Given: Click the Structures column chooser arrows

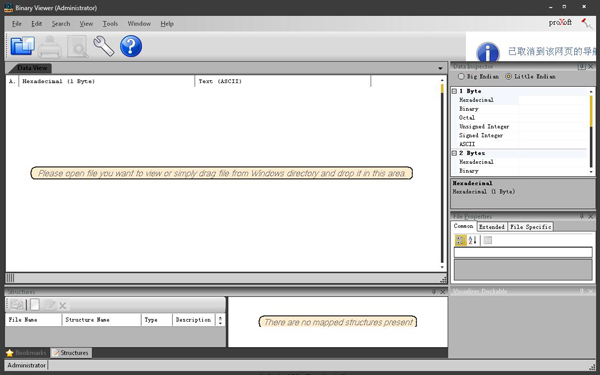Looking at the screenshot, I should 220,320.
